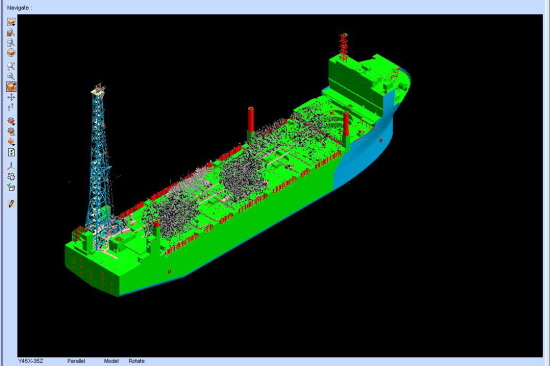Click the walk-through steps icon

pos(11,107)
